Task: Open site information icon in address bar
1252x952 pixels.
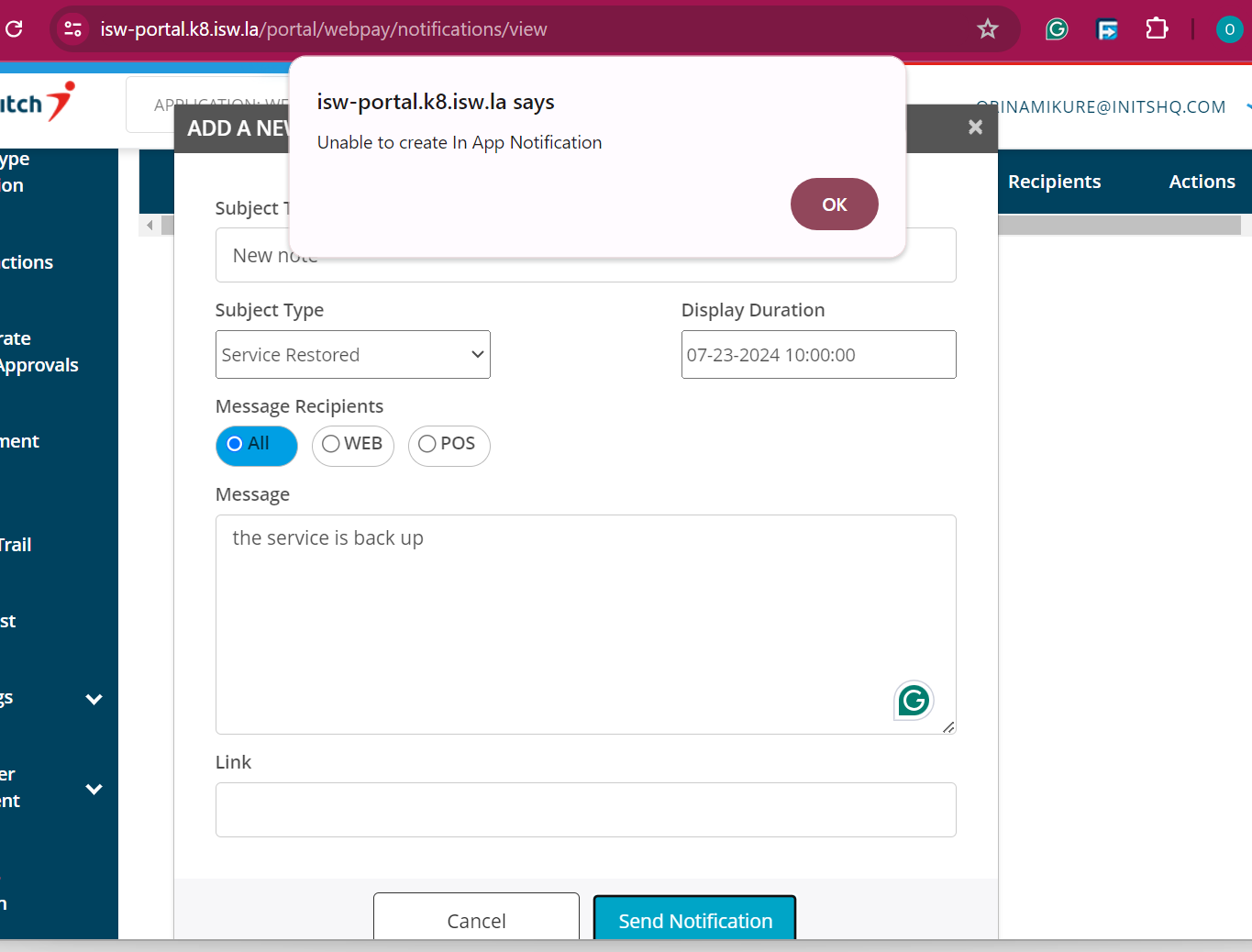Action: coord(72,29)
